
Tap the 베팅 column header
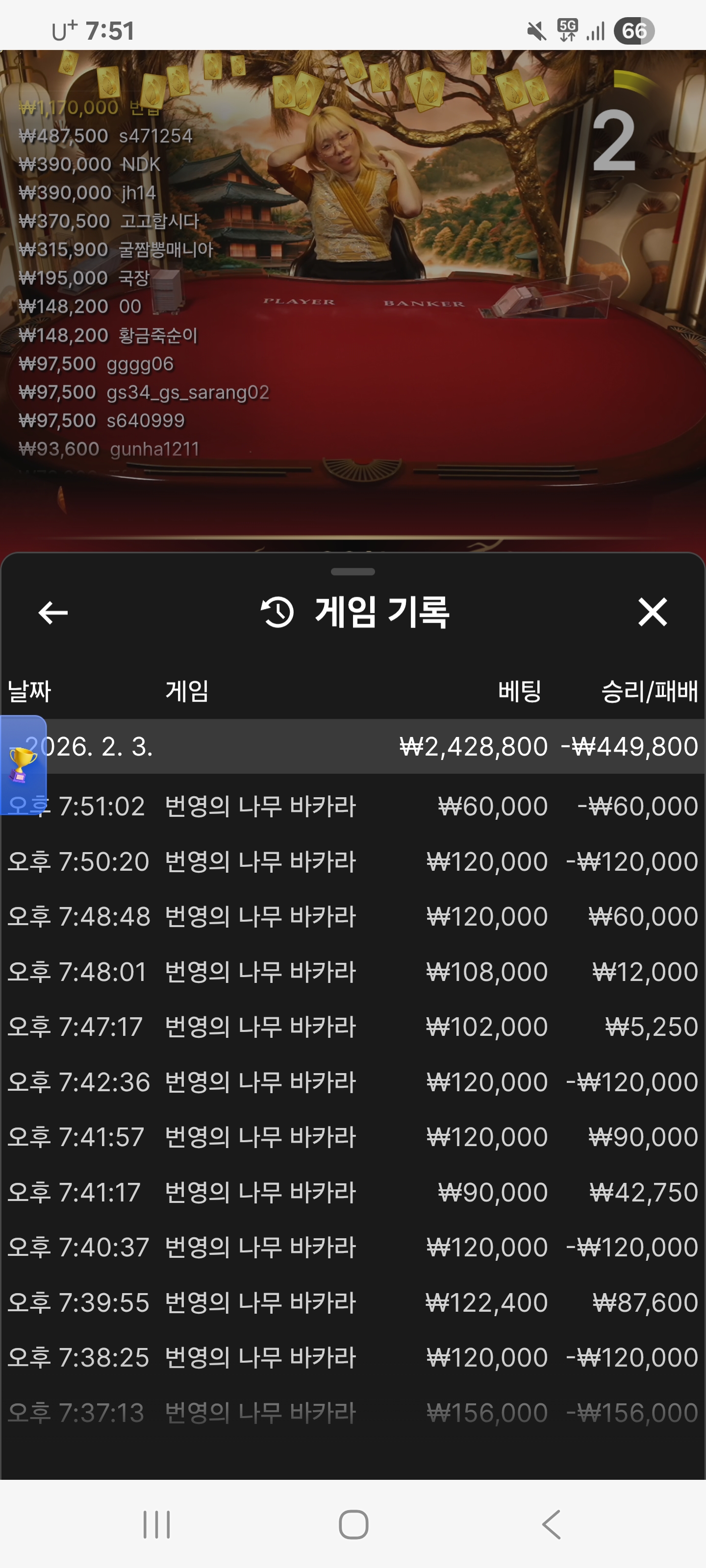click(x=520, y=691)
